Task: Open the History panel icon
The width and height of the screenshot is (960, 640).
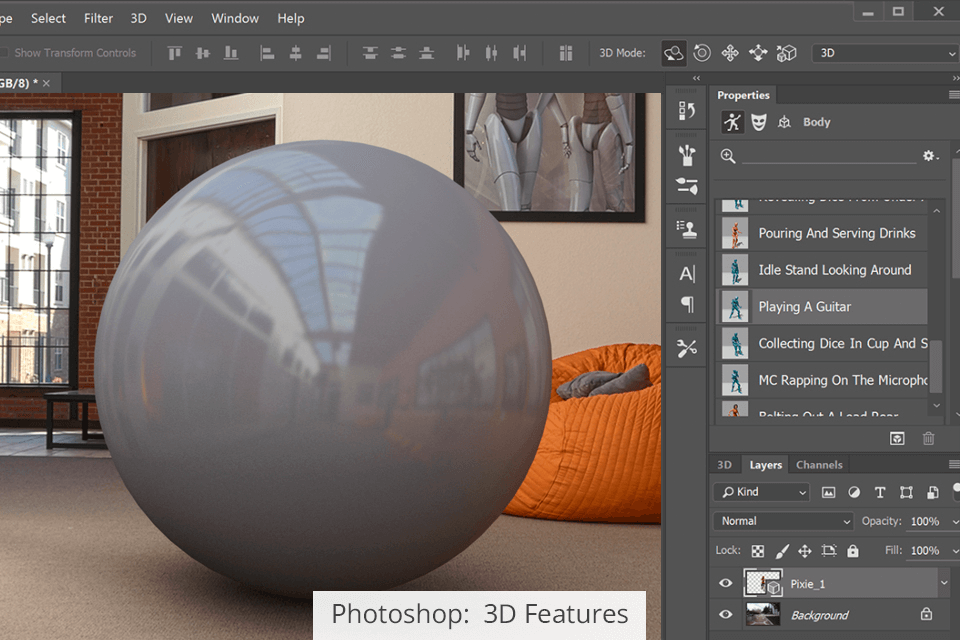Action: coord(687,111)
